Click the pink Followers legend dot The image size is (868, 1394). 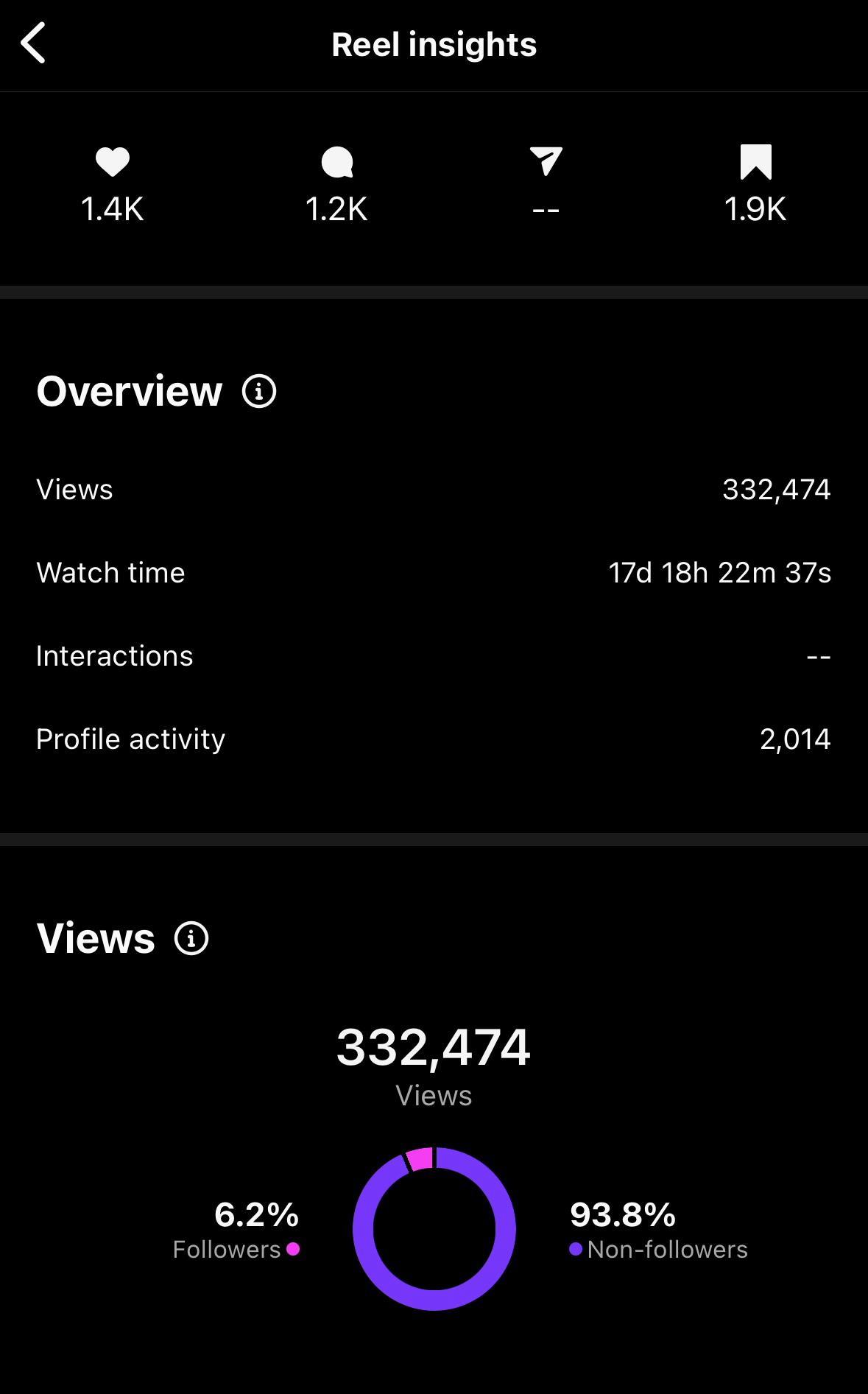pyautogui.click(x=293, y=1249)
